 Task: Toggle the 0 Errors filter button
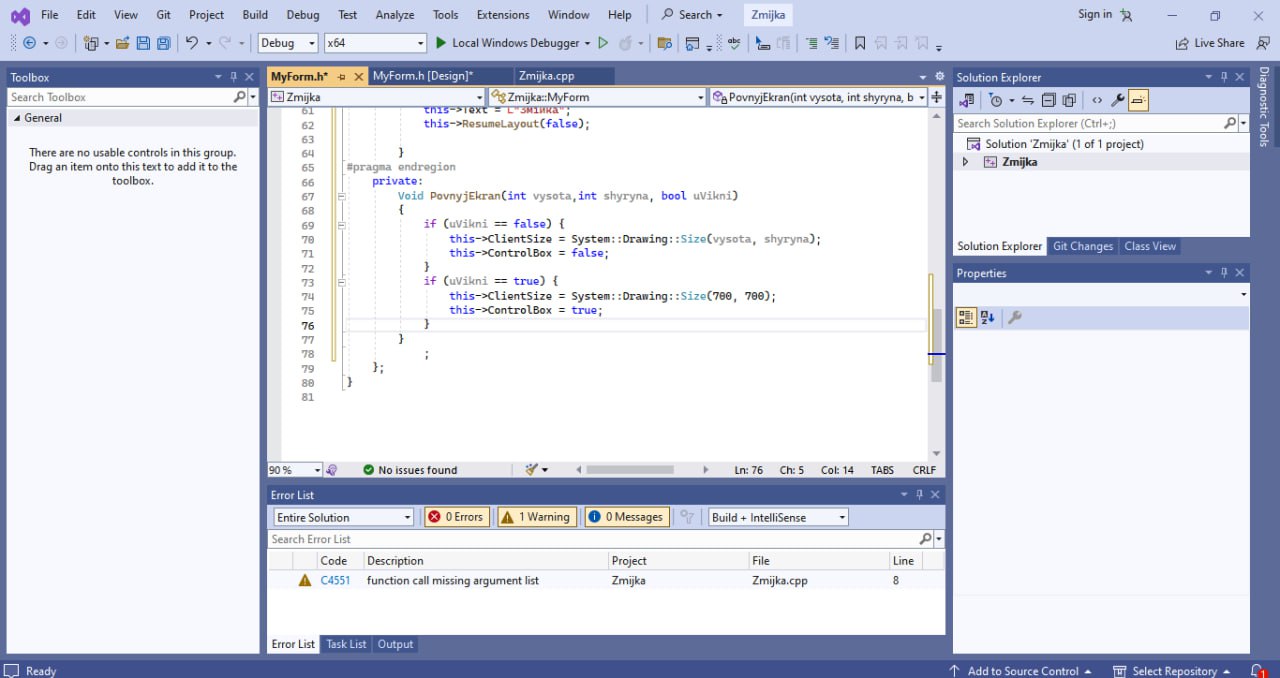tap(456, 517)
